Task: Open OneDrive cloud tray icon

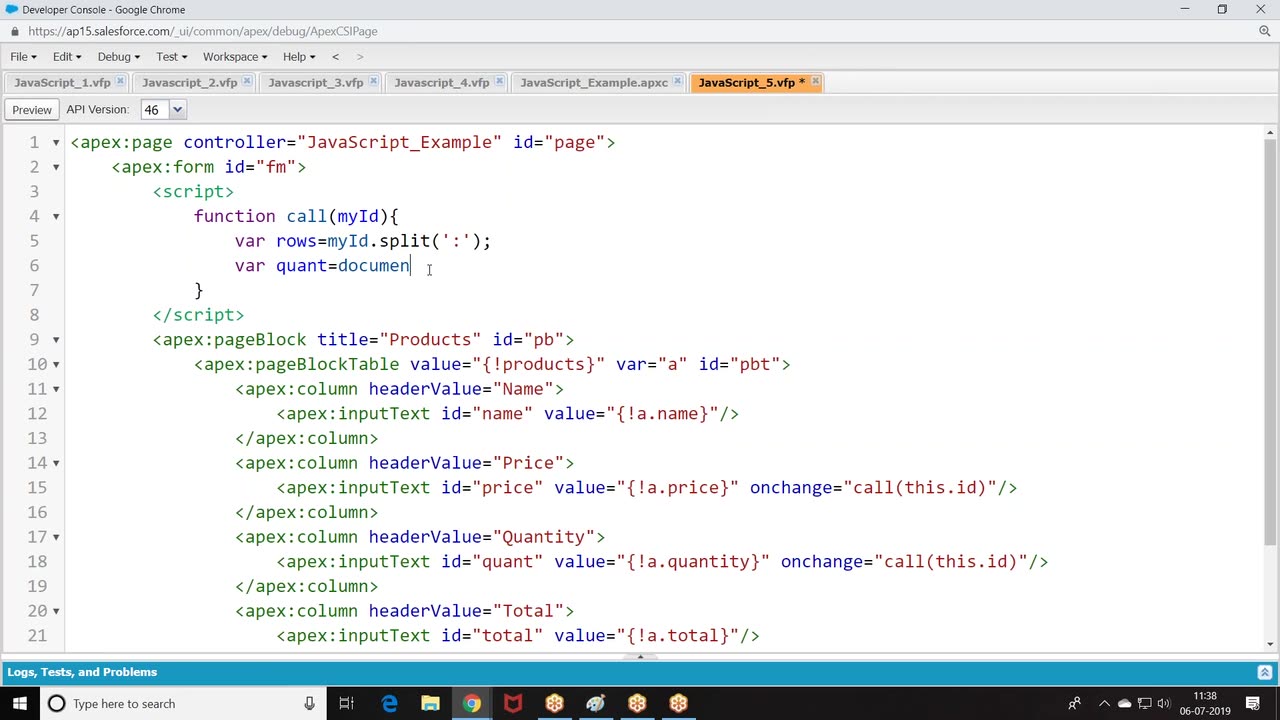Action: 1124,703
